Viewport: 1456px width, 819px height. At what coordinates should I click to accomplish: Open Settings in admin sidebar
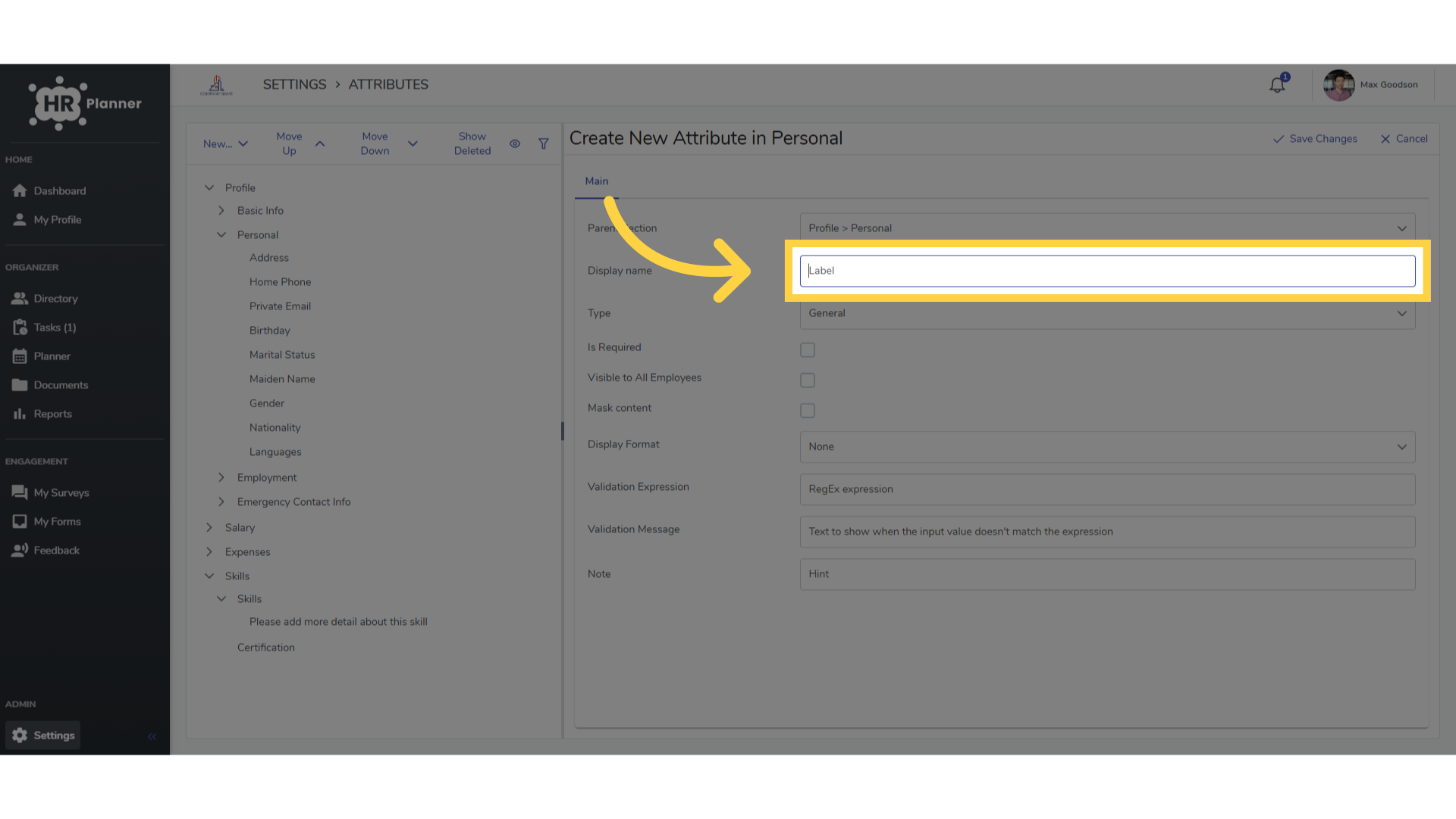43,736
